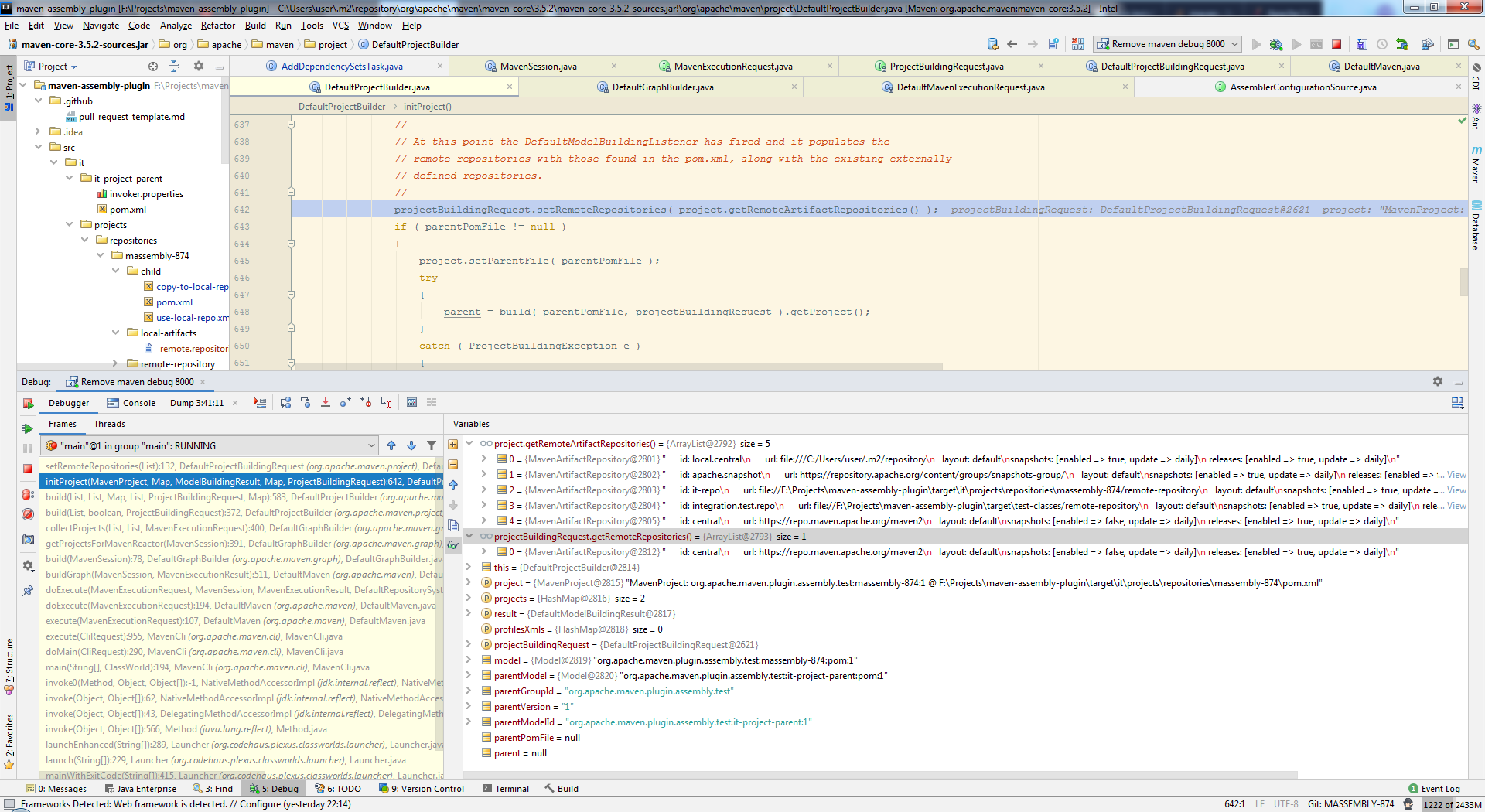The width and height of the screenshot is (1485, 812).
Task: Click Rerun debug session icon
Action: click(x=28, y=403)
